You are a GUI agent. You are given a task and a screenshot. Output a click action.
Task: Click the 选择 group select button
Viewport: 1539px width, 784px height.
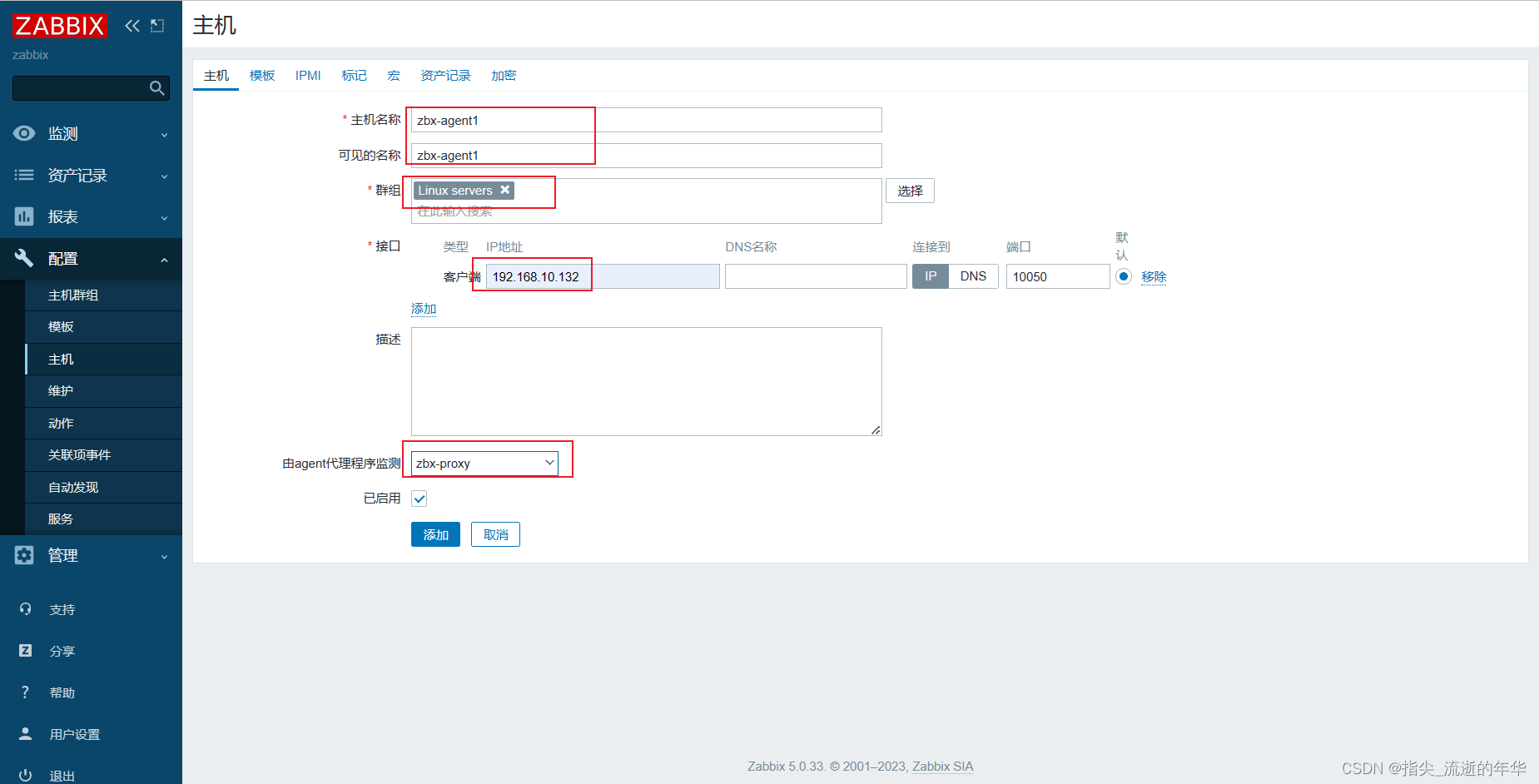[x=910, y=191]
